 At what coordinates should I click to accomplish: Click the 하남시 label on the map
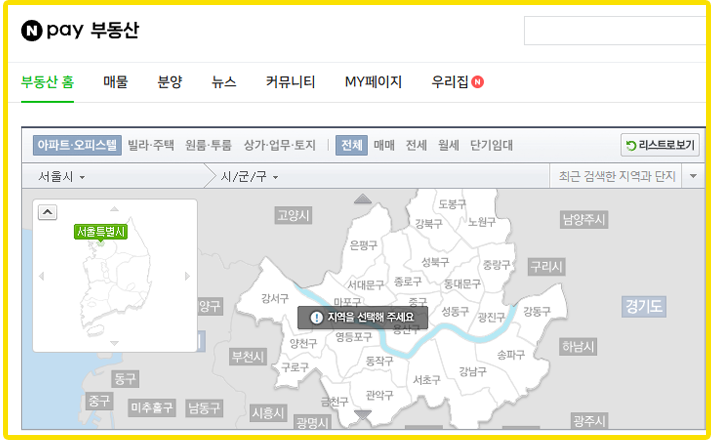click(578, 347)
